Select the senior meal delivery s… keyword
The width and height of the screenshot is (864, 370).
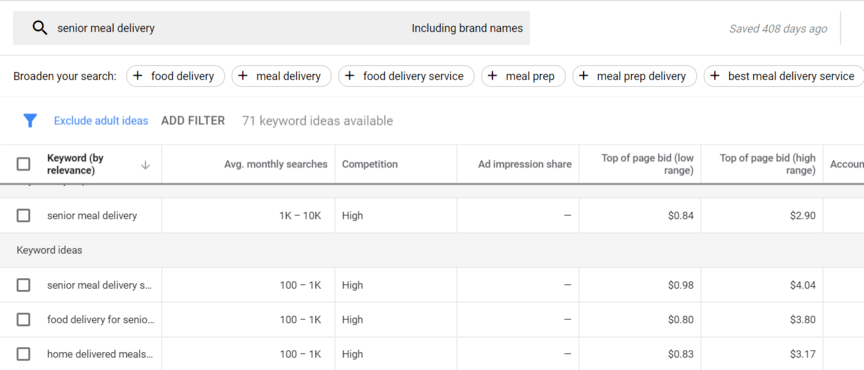(100, 285)
